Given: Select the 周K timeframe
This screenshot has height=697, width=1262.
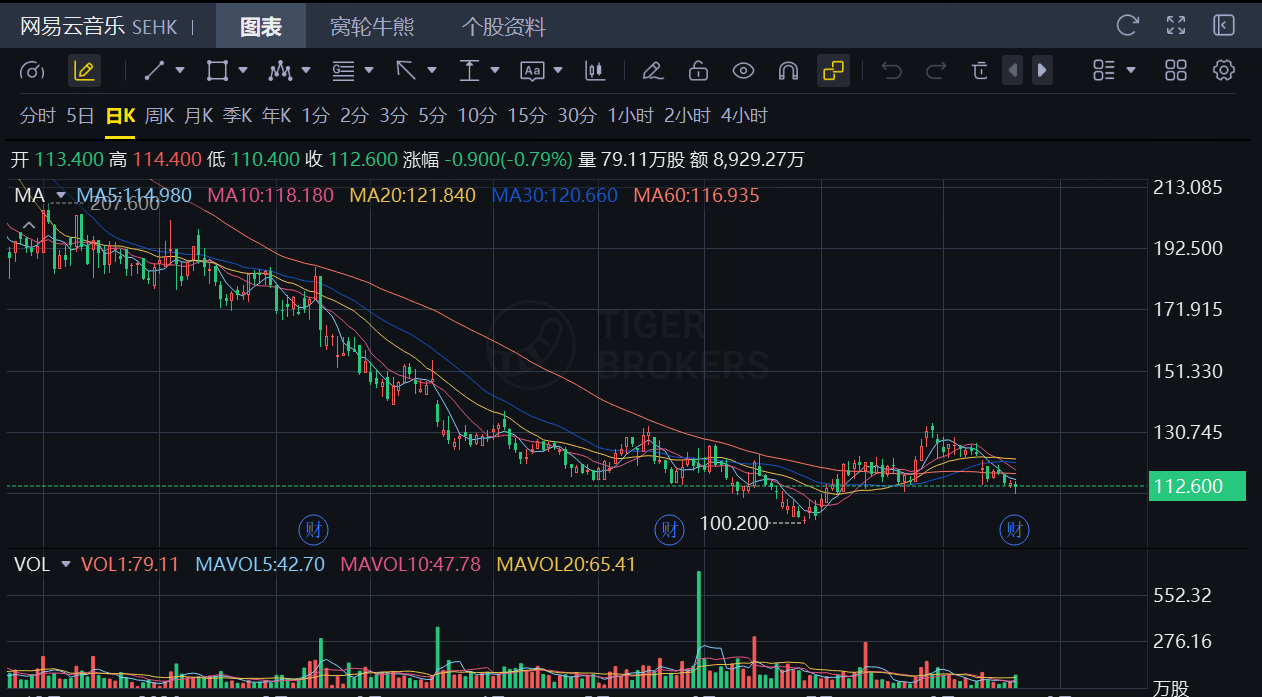Looking at the screenshot, I should 159,116.
